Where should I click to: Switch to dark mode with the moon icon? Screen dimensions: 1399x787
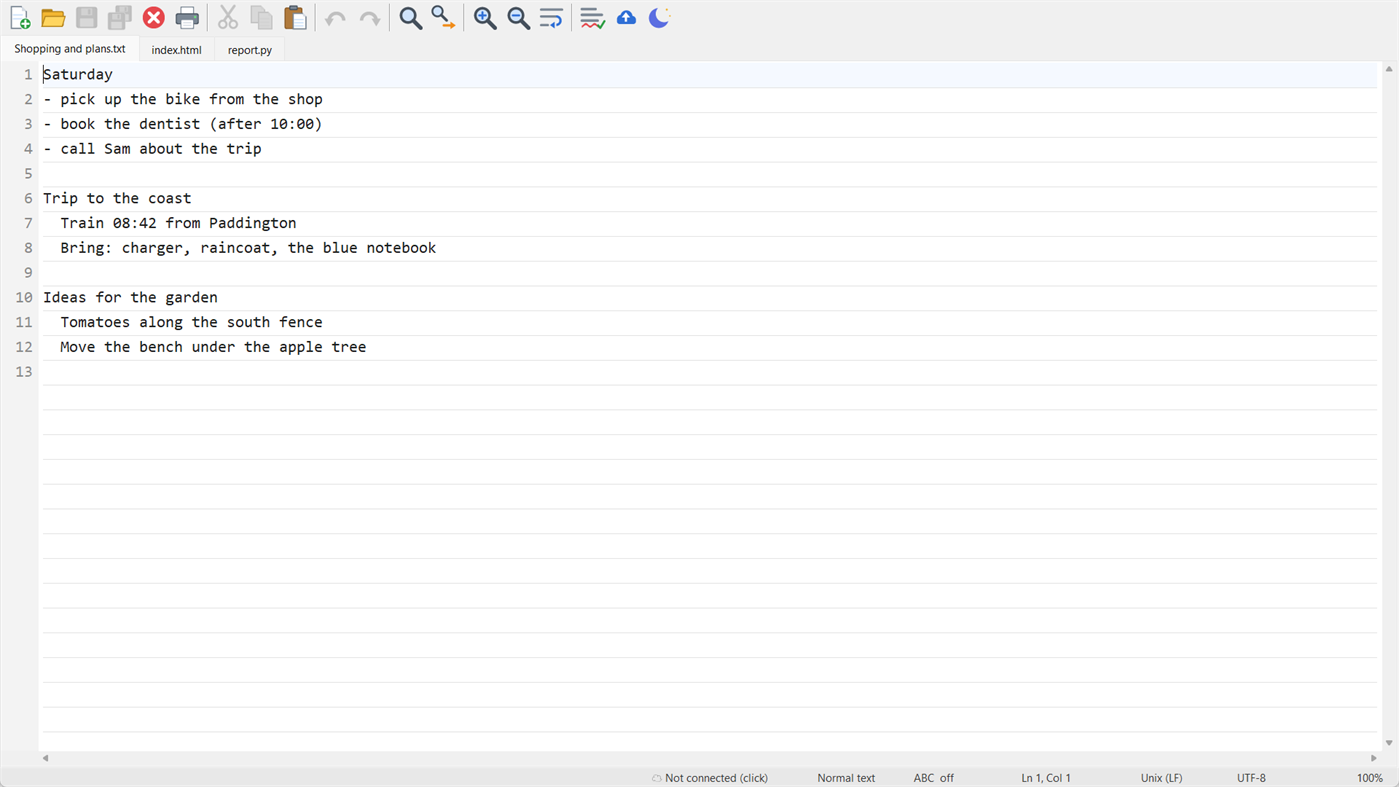tap(659, 18)
